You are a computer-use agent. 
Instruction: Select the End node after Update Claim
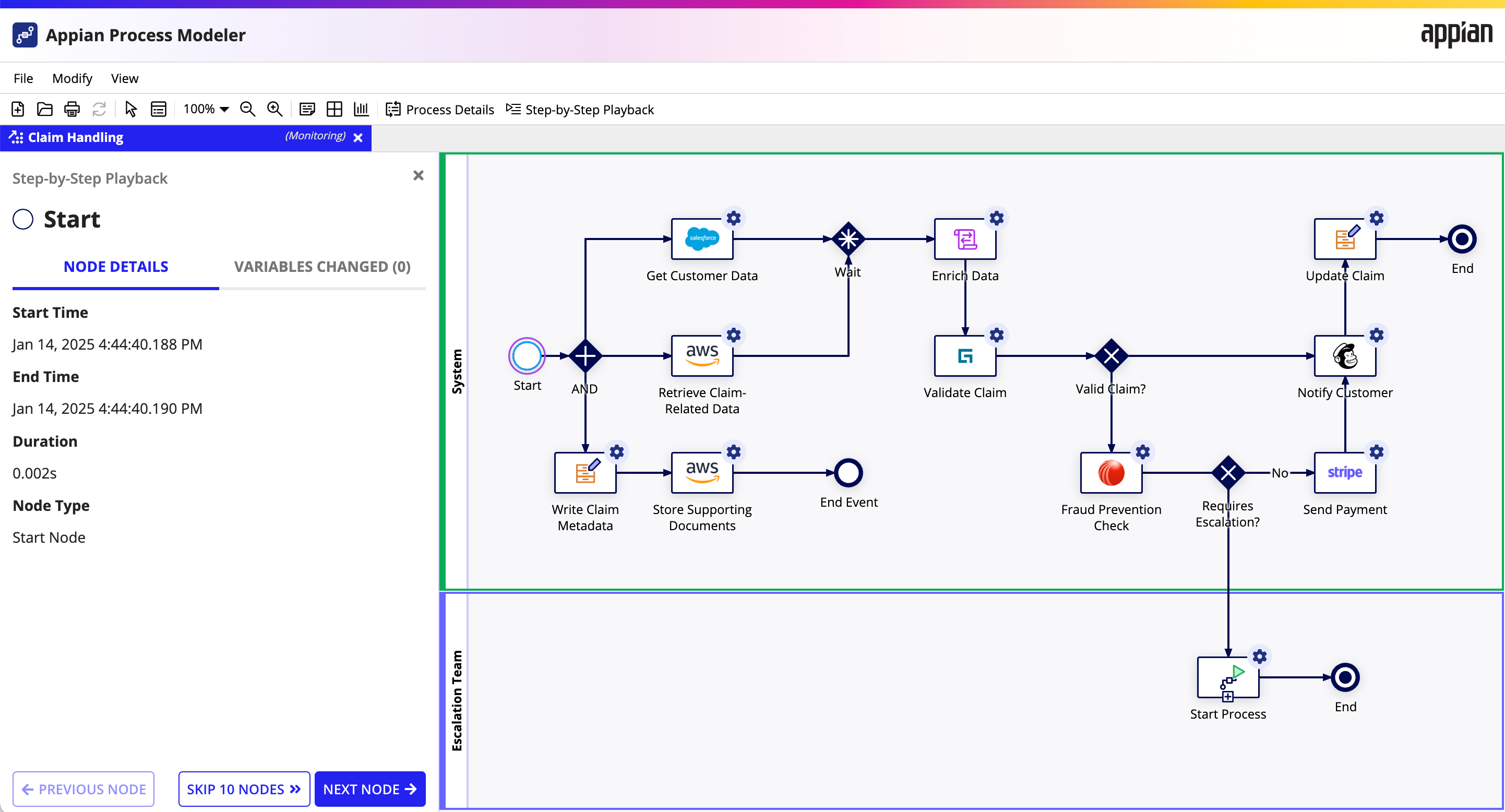[x=1462, y=239]
